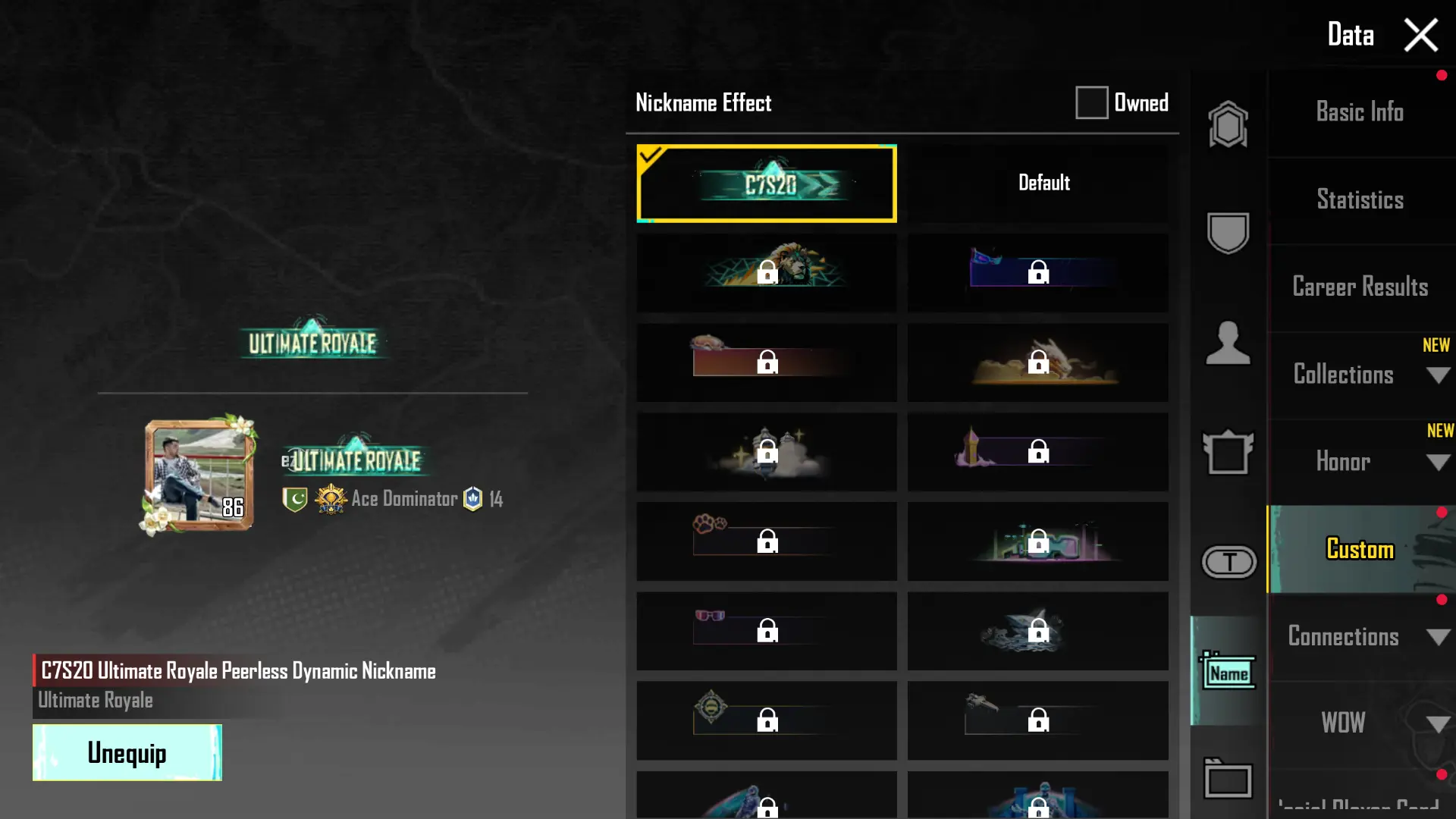This screenshot has height=819, width=1456.
Task: Click the Unequip button
Action: pyautogui.click(x=127, y=752)
